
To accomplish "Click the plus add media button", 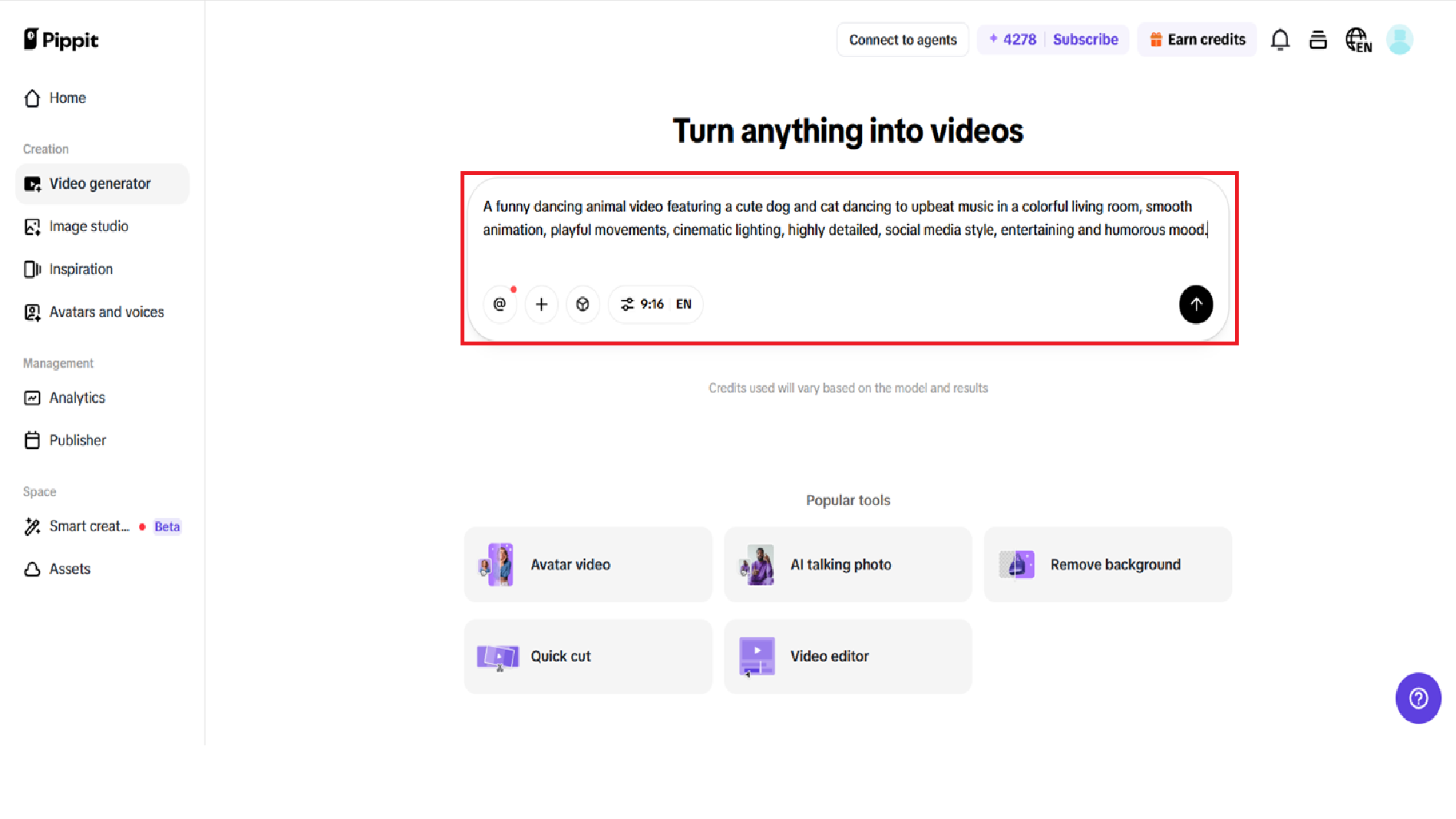I will click(x=541, y=305).
